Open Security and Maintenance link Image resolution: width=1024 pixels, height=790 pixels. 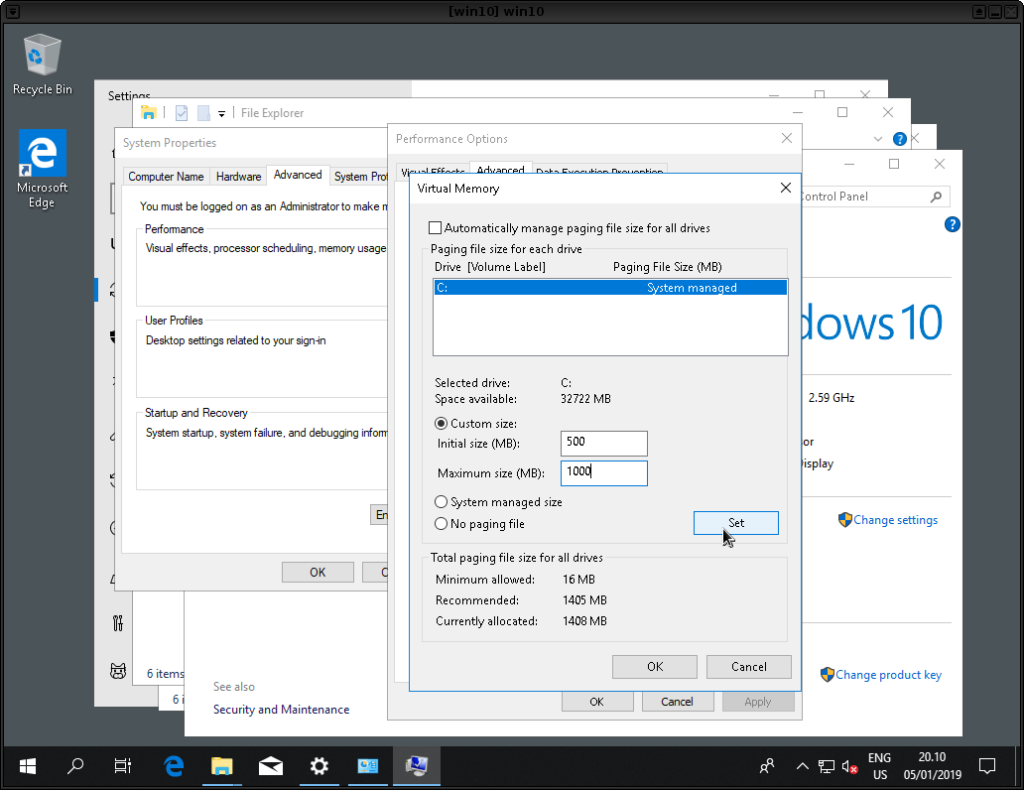(x=281, y=710)
